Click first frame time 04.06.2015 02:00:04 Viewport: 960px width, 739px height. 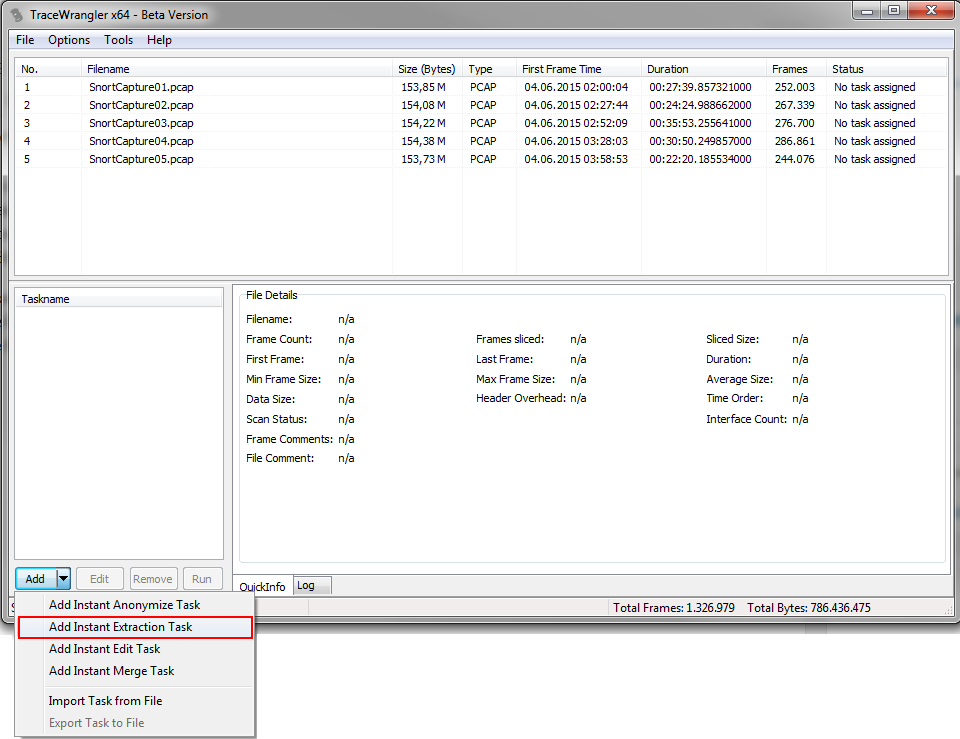[x=576, y=87]
